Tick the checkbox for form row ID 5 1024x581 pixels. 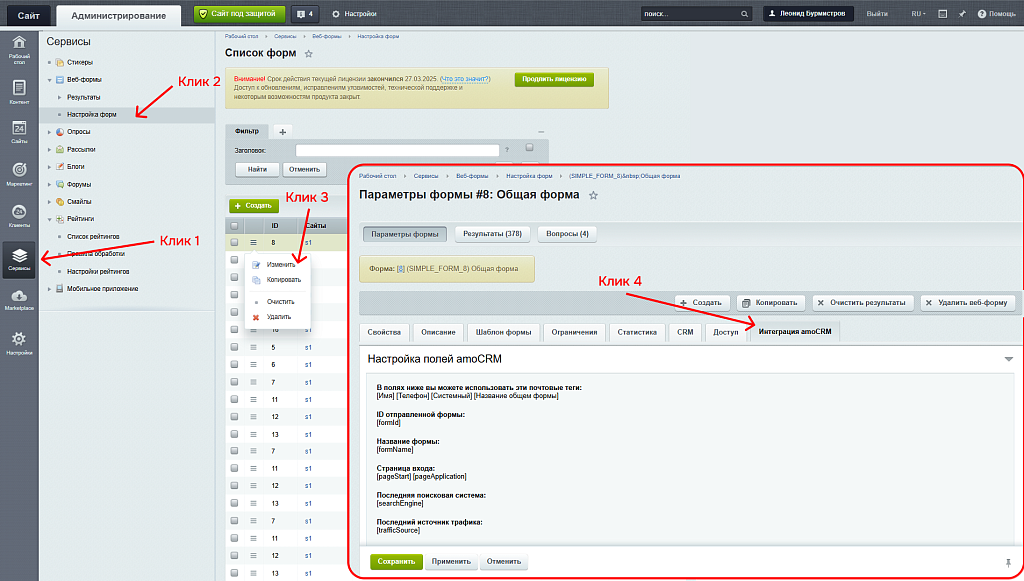coord(234,347)
